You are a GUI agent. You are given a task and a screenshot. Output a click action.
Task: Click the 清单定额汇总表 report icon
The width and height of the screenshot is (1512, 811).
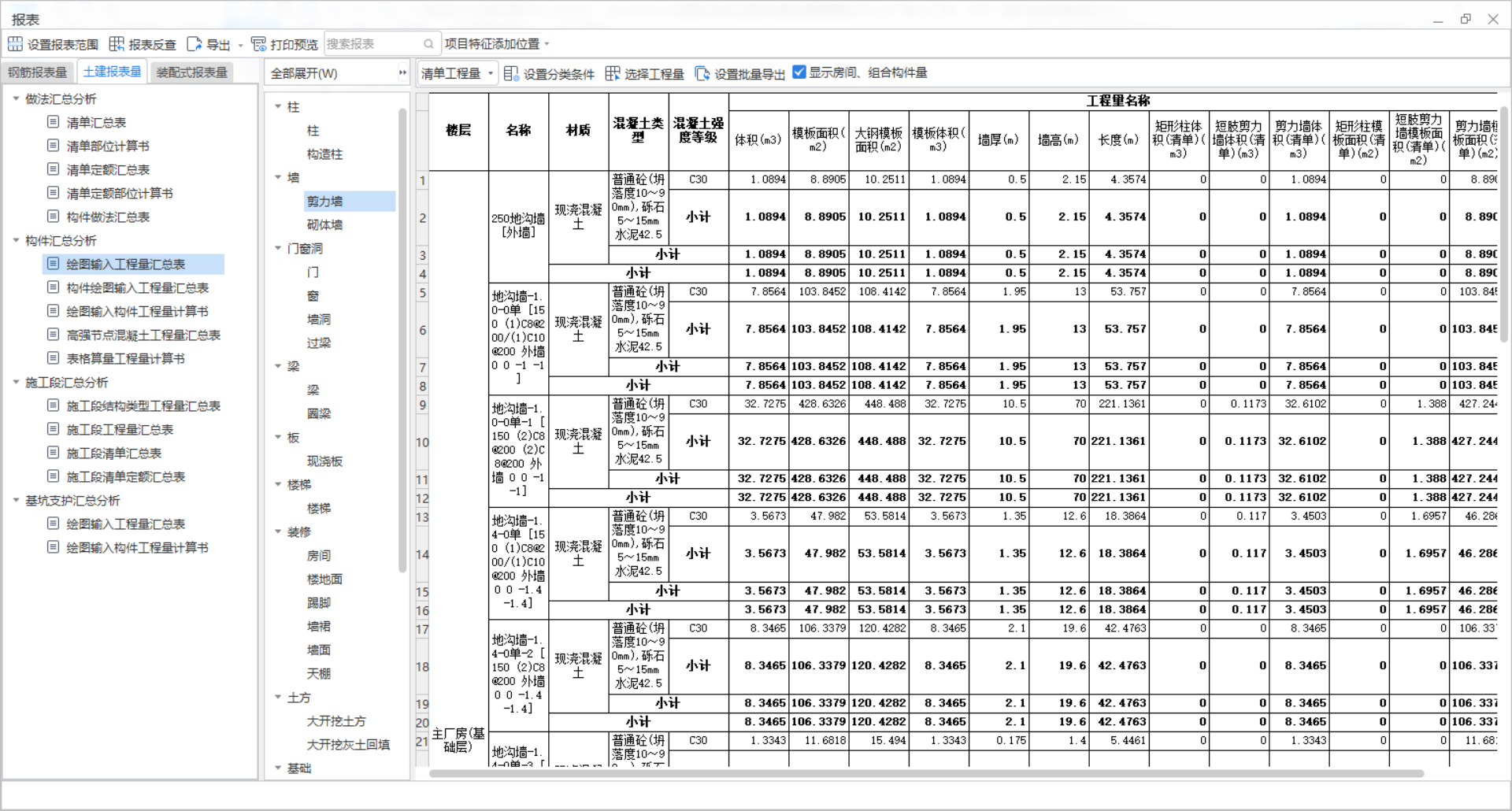[54, 169]
